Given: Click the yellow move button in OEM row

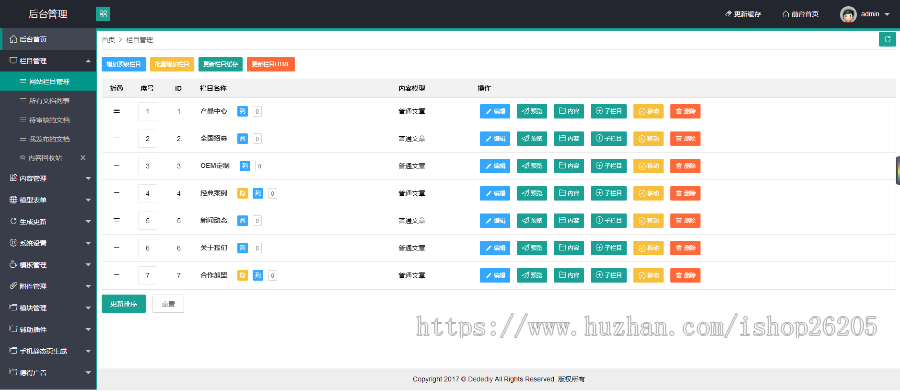Looking at the screenshot, I should (648, 166).
